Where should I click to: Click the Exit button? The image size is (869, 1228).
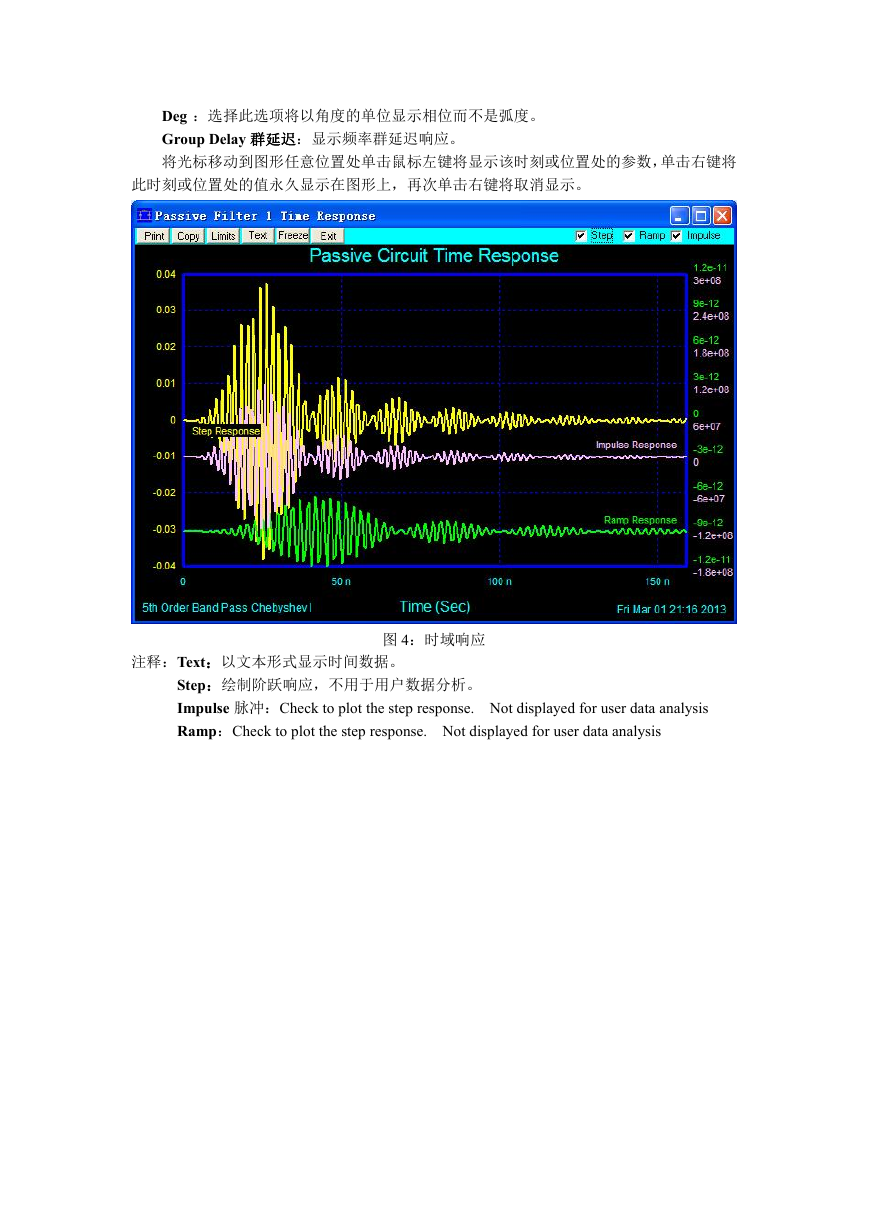[328, 236]
